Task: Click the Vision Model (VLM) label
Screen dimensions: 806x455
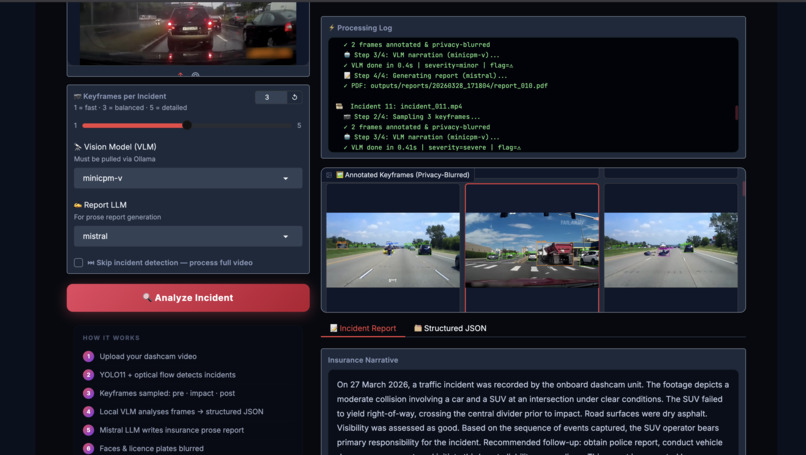Action: pos(115,147)
